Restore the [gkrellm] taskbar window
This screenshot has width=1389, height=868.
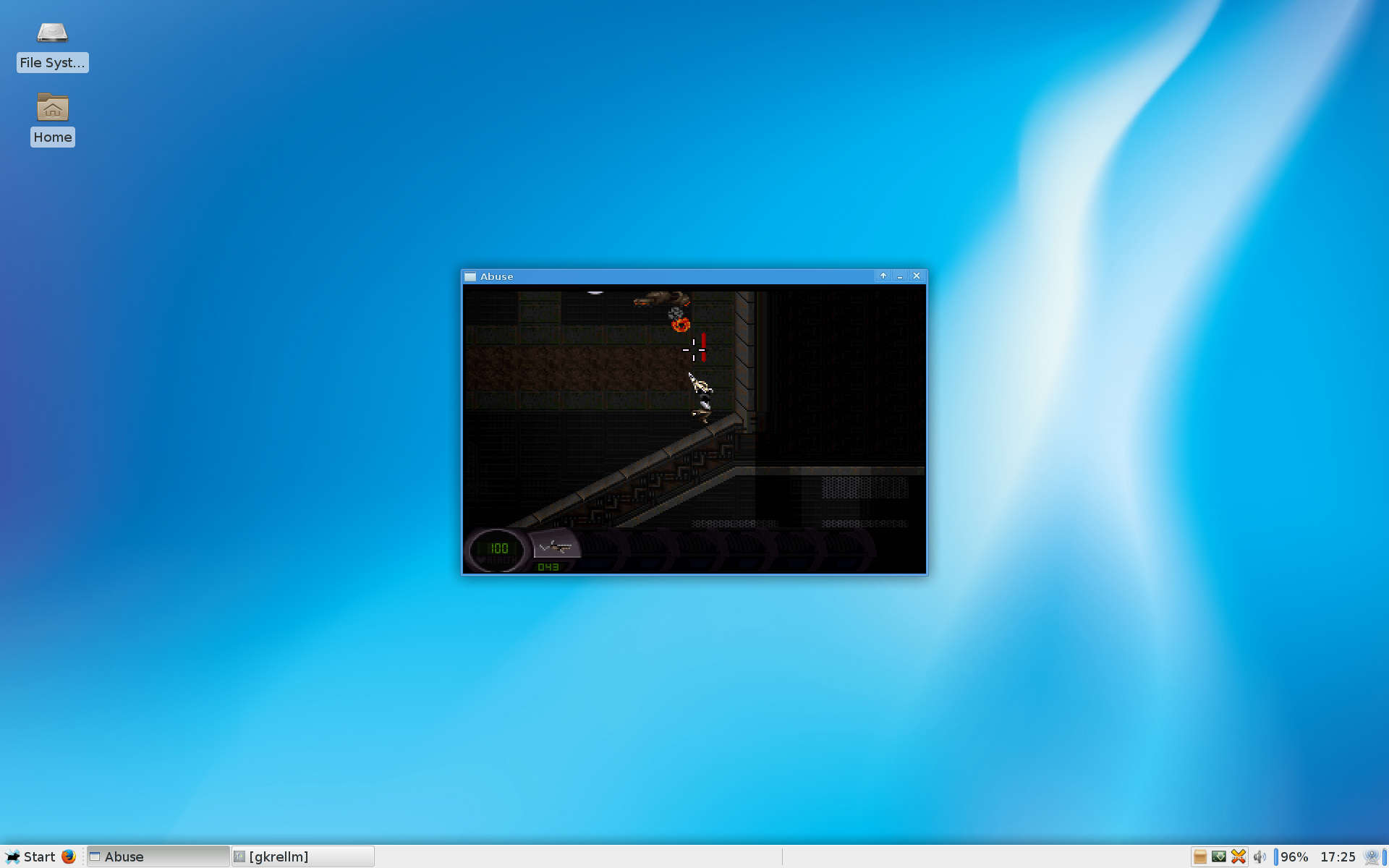[302, 856]
